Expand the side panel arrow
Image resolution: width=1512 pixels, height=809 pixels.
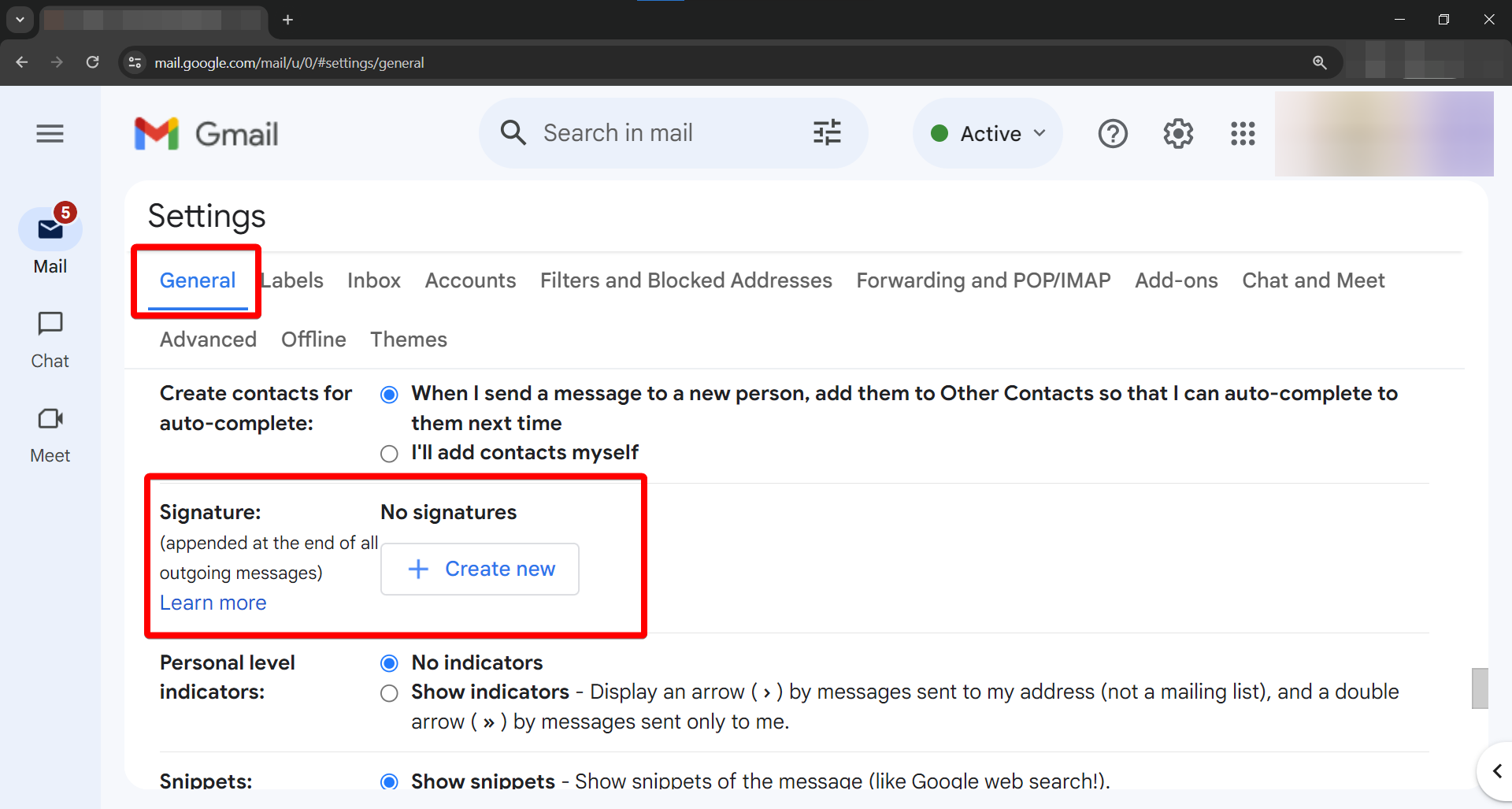pos(1496,771)
